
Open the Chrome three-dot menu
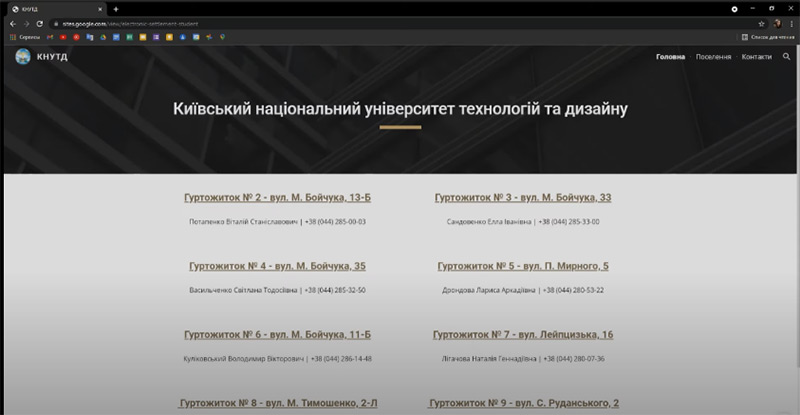(792, 23)
